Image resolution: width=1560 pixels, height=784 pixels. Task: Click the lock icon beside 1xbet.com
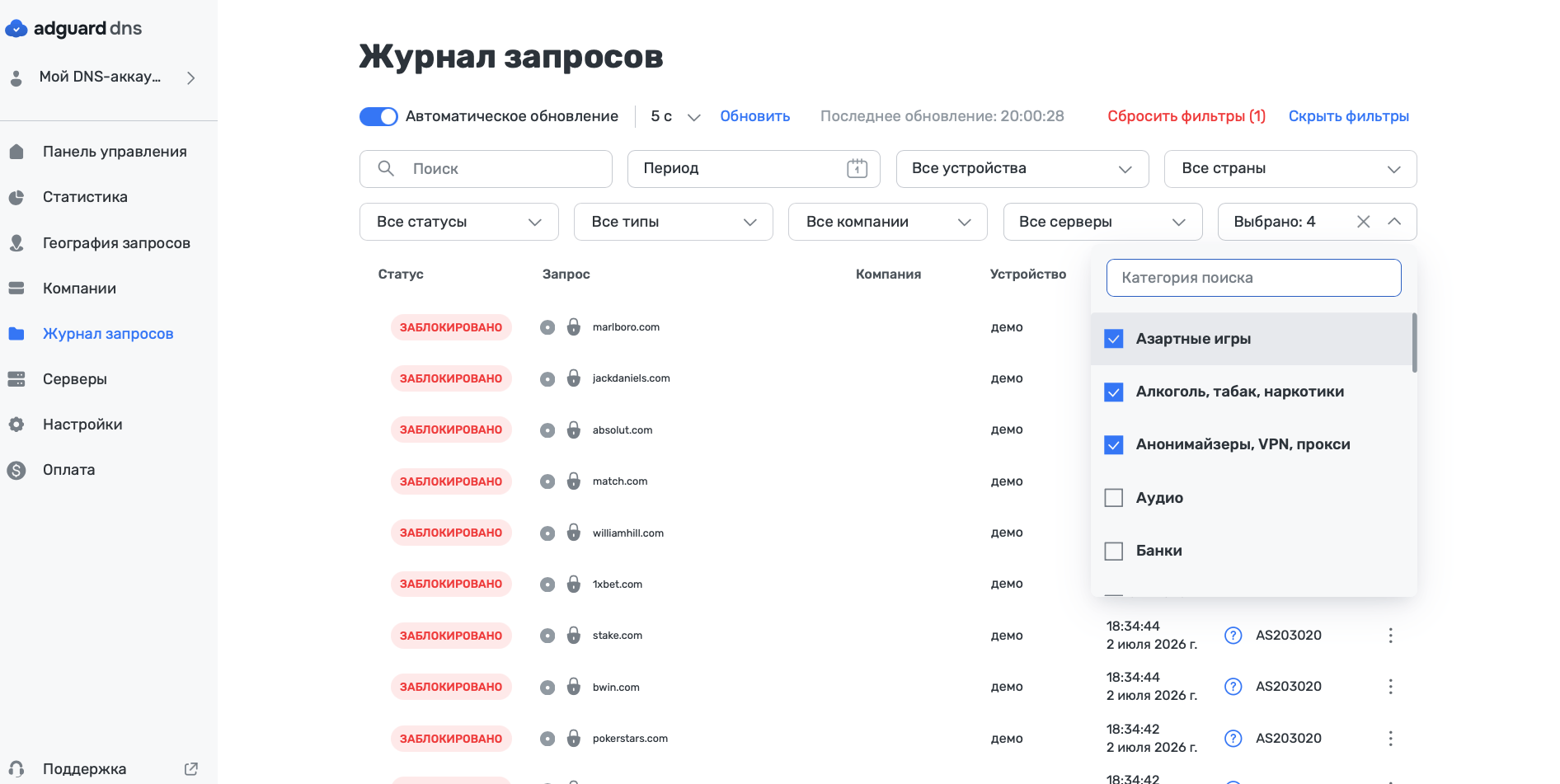click(574, 584)
